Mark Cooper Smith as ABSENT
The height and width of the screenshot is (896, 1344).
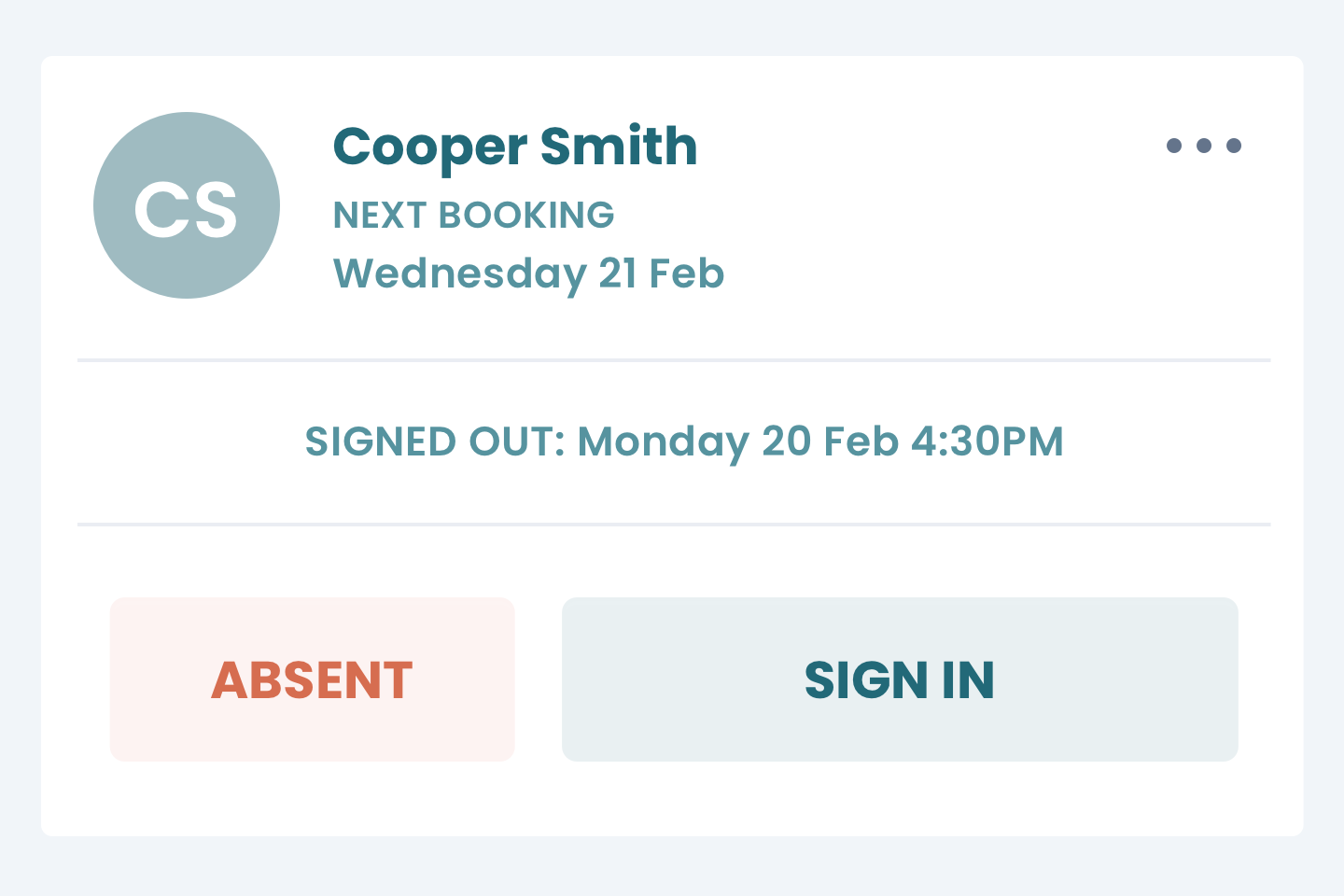click(313, 679)
